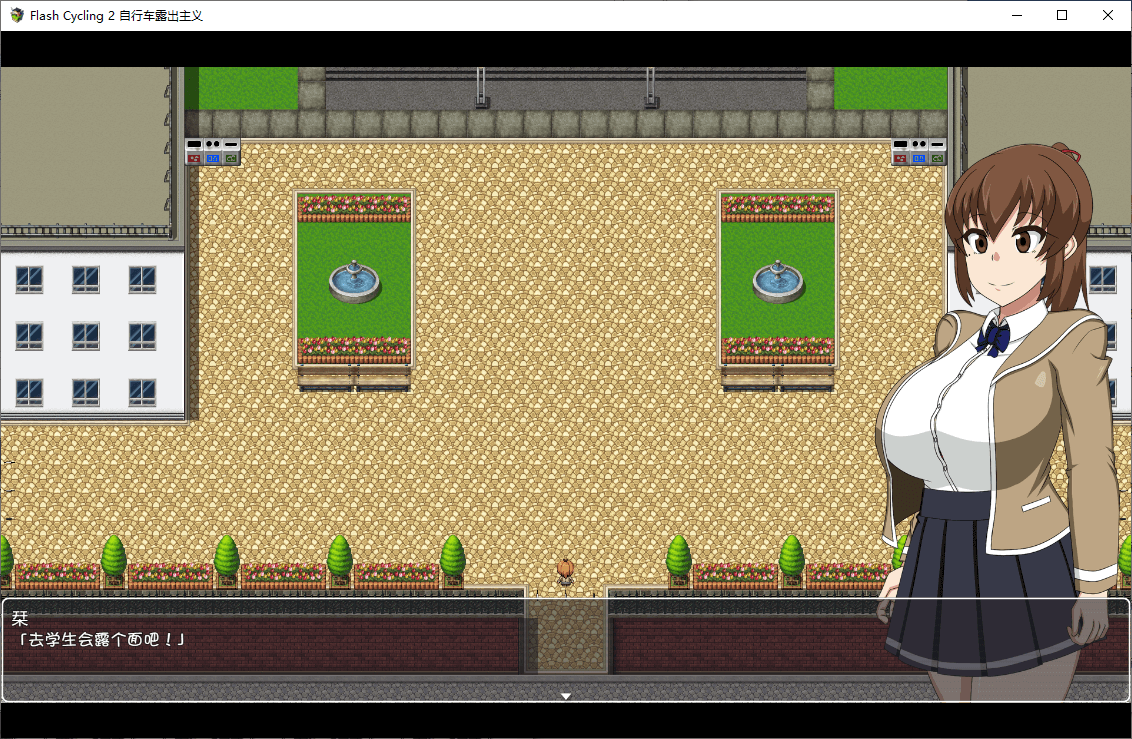Image resolution: width=1132 pixels, height=739 pixels.
Task: Click the player character sprite at the gate
Action: point(566,574)
